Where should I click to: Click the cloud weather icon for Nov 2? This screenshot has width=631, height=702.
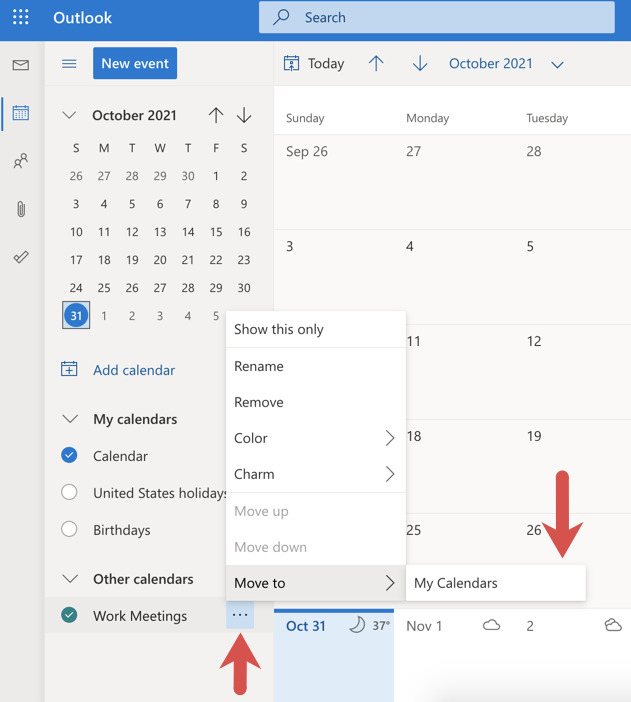(x=613, y=625)
